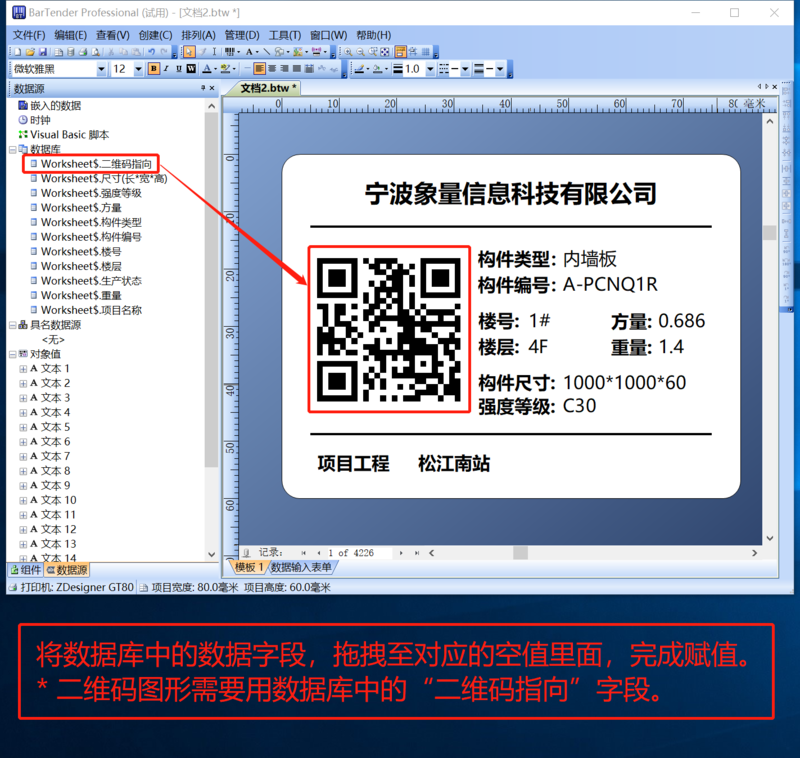Screen dimensions: 800x758
Task: Open the 帮助(H) menu
Action: pos(373,35)
